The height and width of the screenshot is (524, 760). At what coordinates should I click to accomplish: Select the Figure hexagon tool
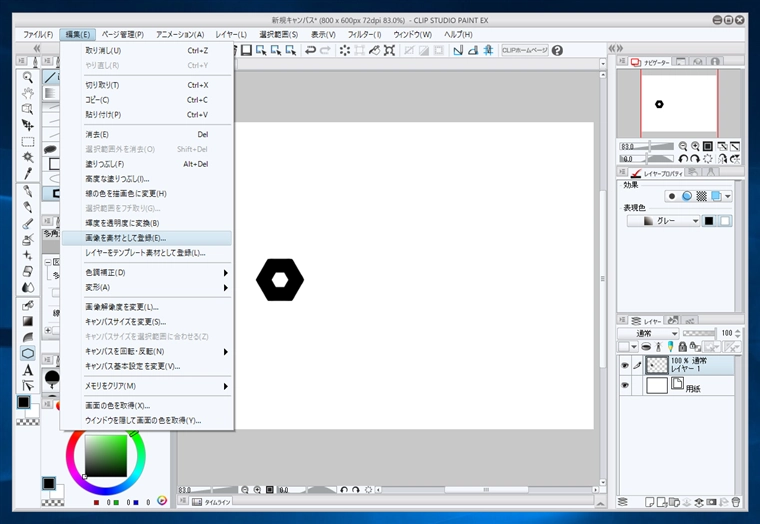click(28, 353)
